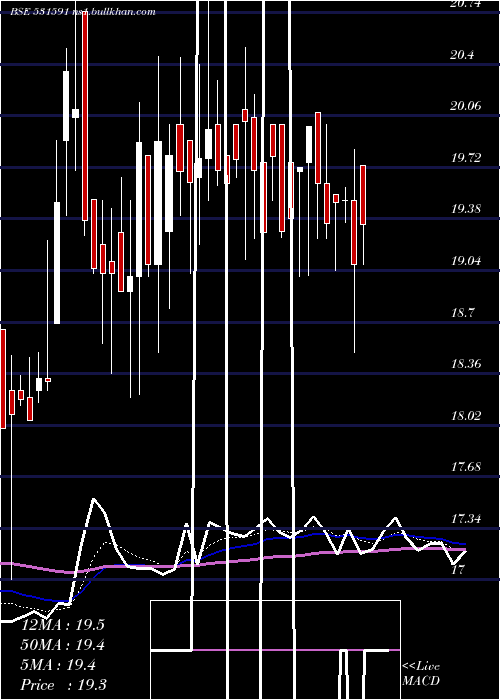Click the '50MA : 19.4' legend text

pyautogui.click(x=62, y=645)
